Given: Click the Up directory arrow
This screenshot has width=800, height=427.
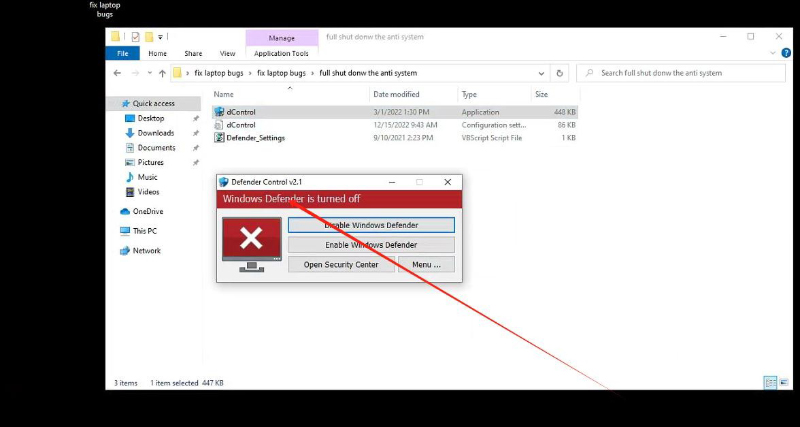Looking at the screenshot, I should pyautogui.click(x=162, y=73).
